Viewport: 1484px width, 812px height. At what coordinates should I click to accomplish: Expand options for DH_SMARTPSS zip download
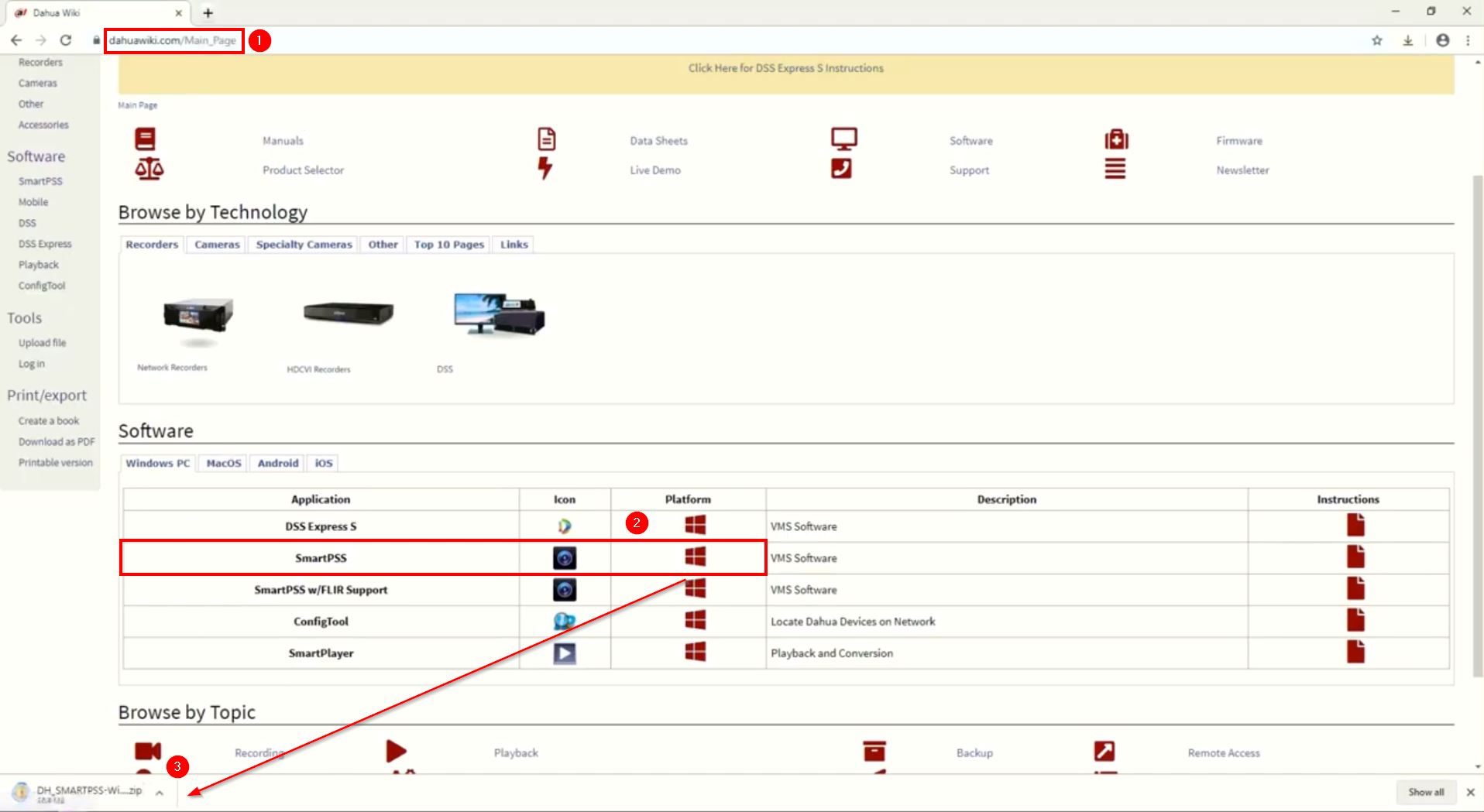tap(159, 793)
